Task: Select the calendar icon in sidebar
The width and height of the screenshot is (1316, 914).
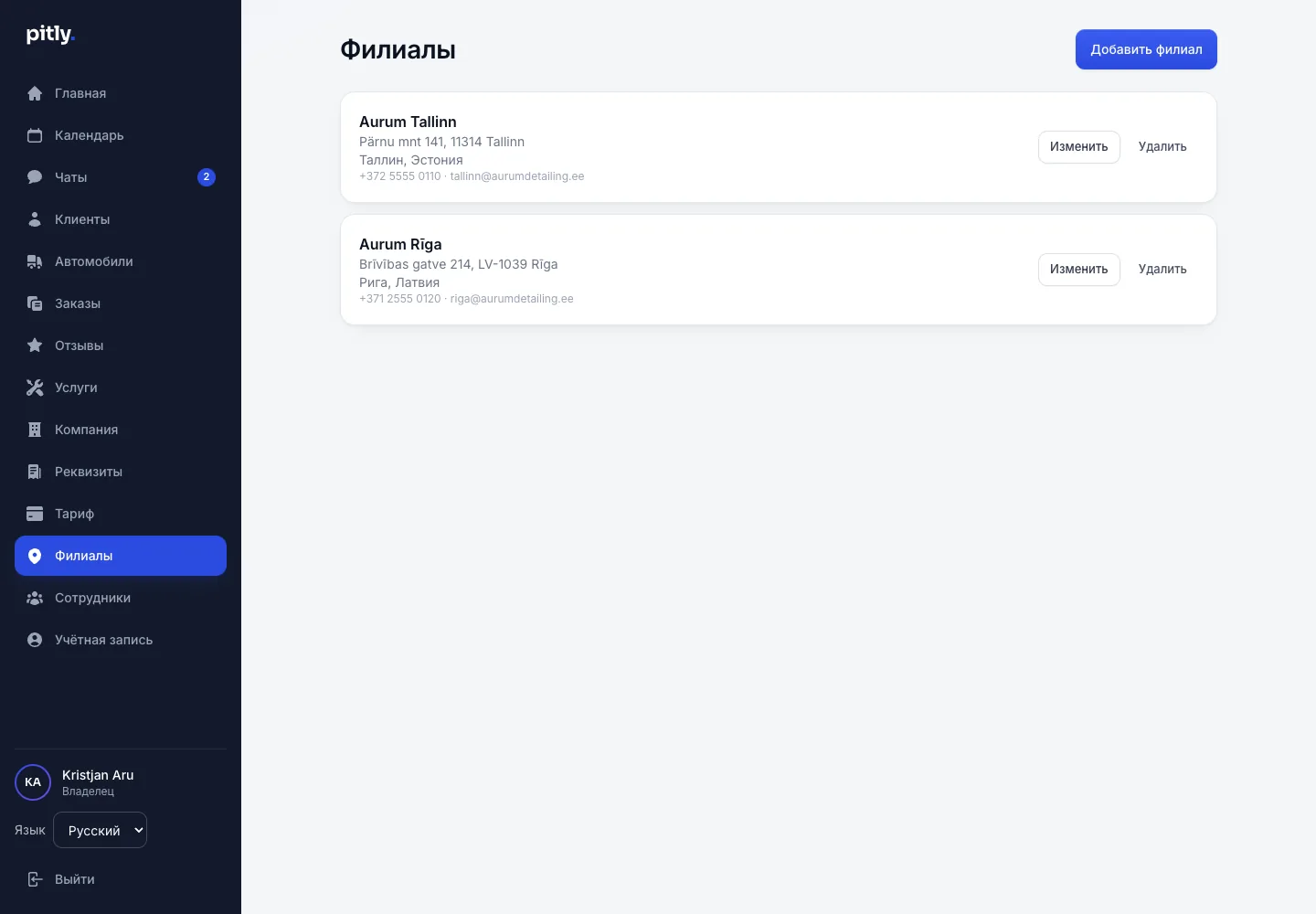Action: (x=35, y=135)
